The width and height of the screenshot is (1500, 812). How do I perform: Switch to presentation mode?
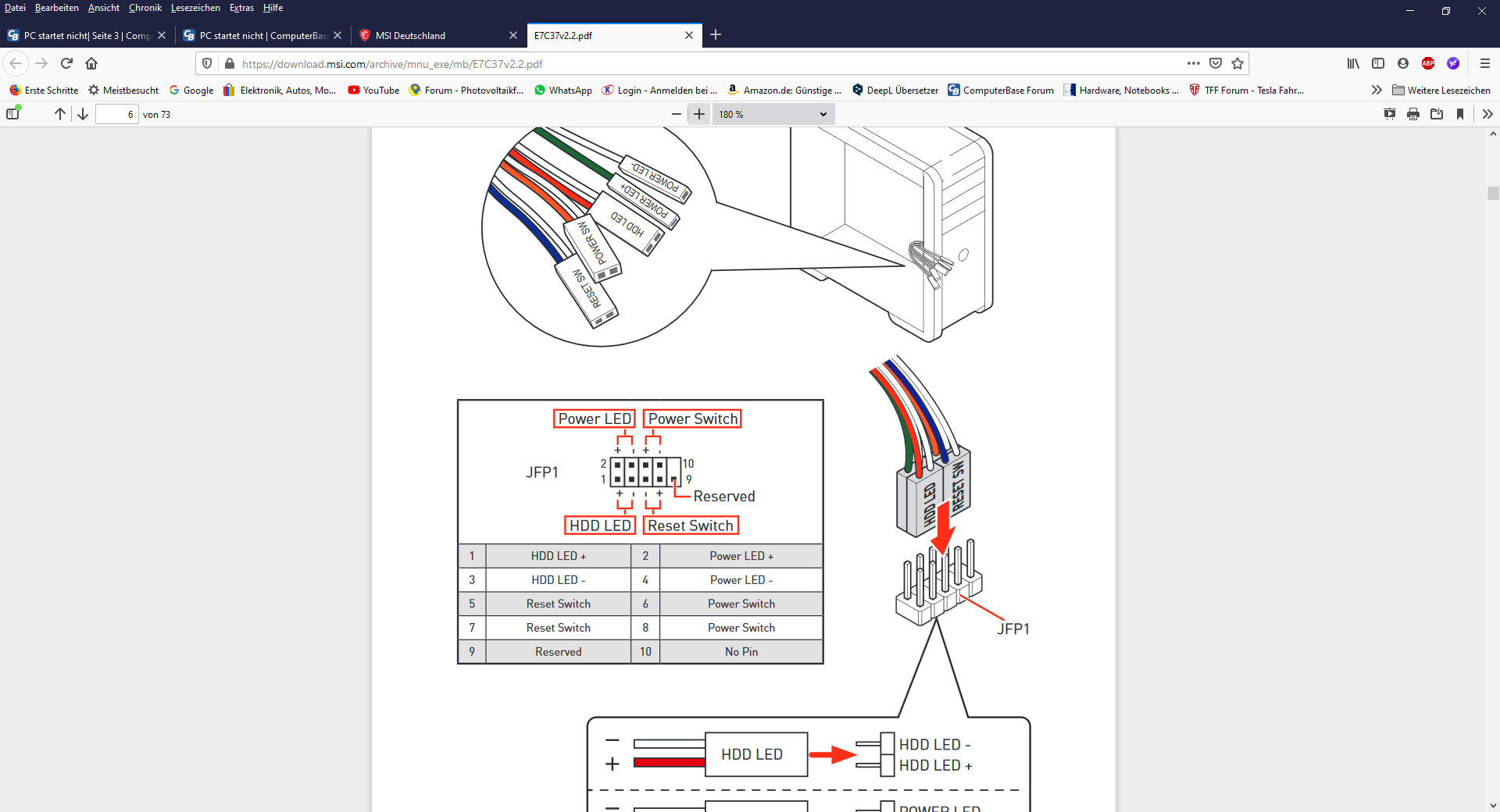coord(1390,114)
